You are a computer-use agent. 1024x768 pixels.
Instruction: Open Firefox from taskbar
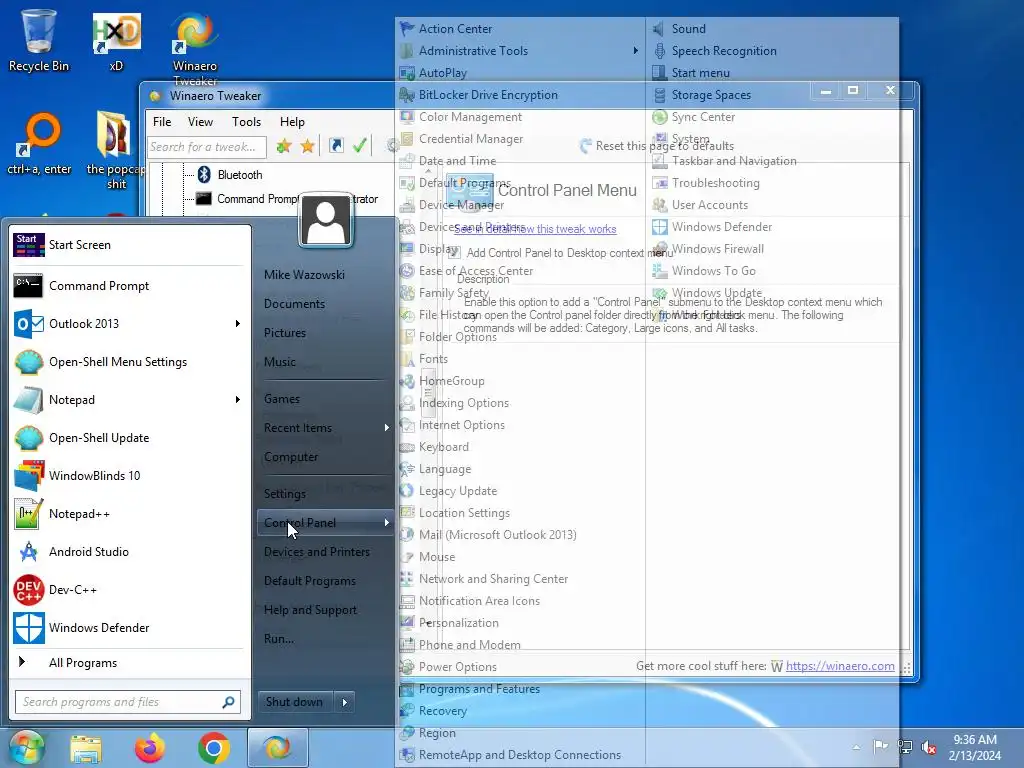point(150,749)
